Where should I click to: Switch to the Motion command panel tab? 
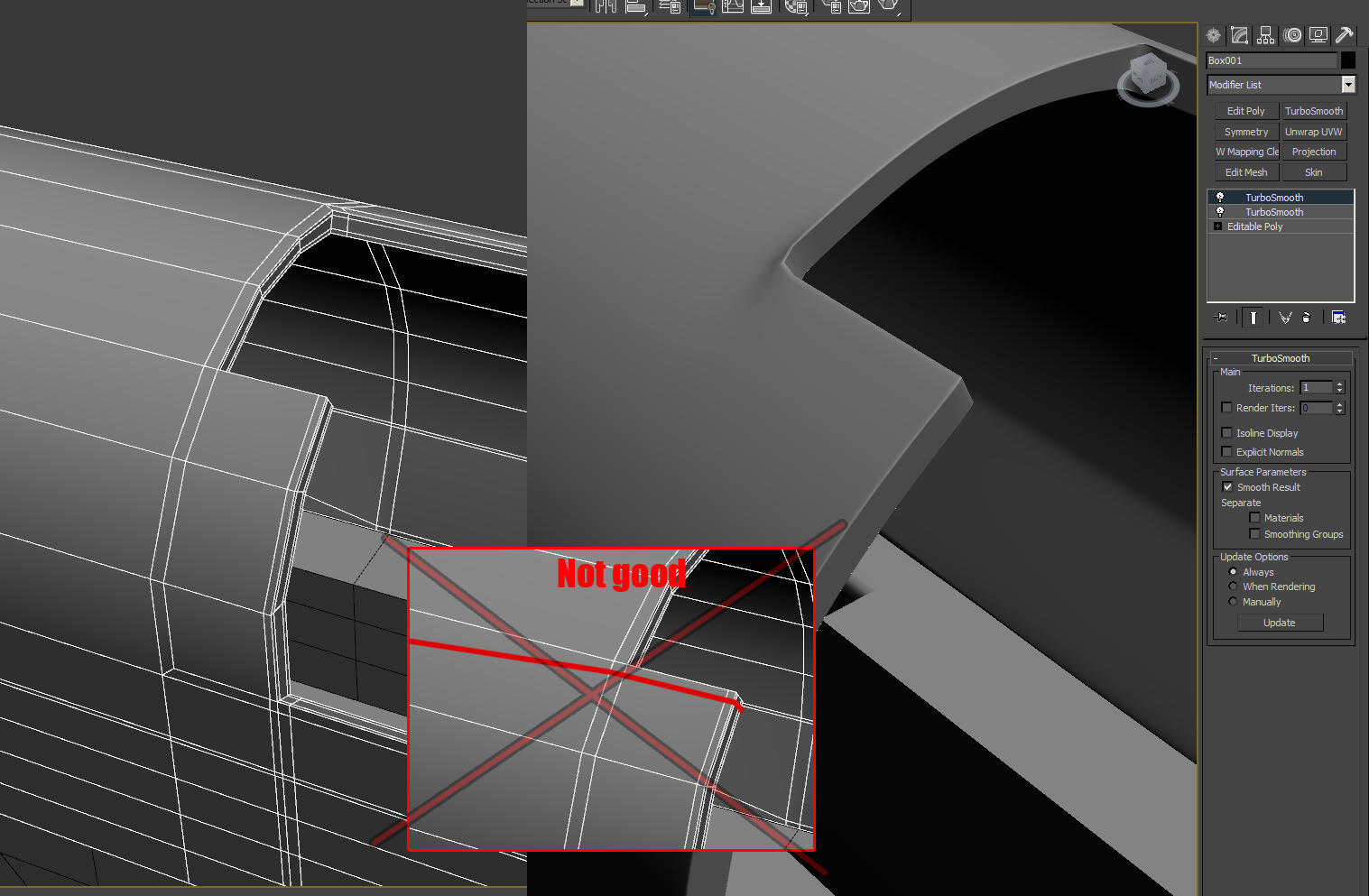tap(1293, 35)
